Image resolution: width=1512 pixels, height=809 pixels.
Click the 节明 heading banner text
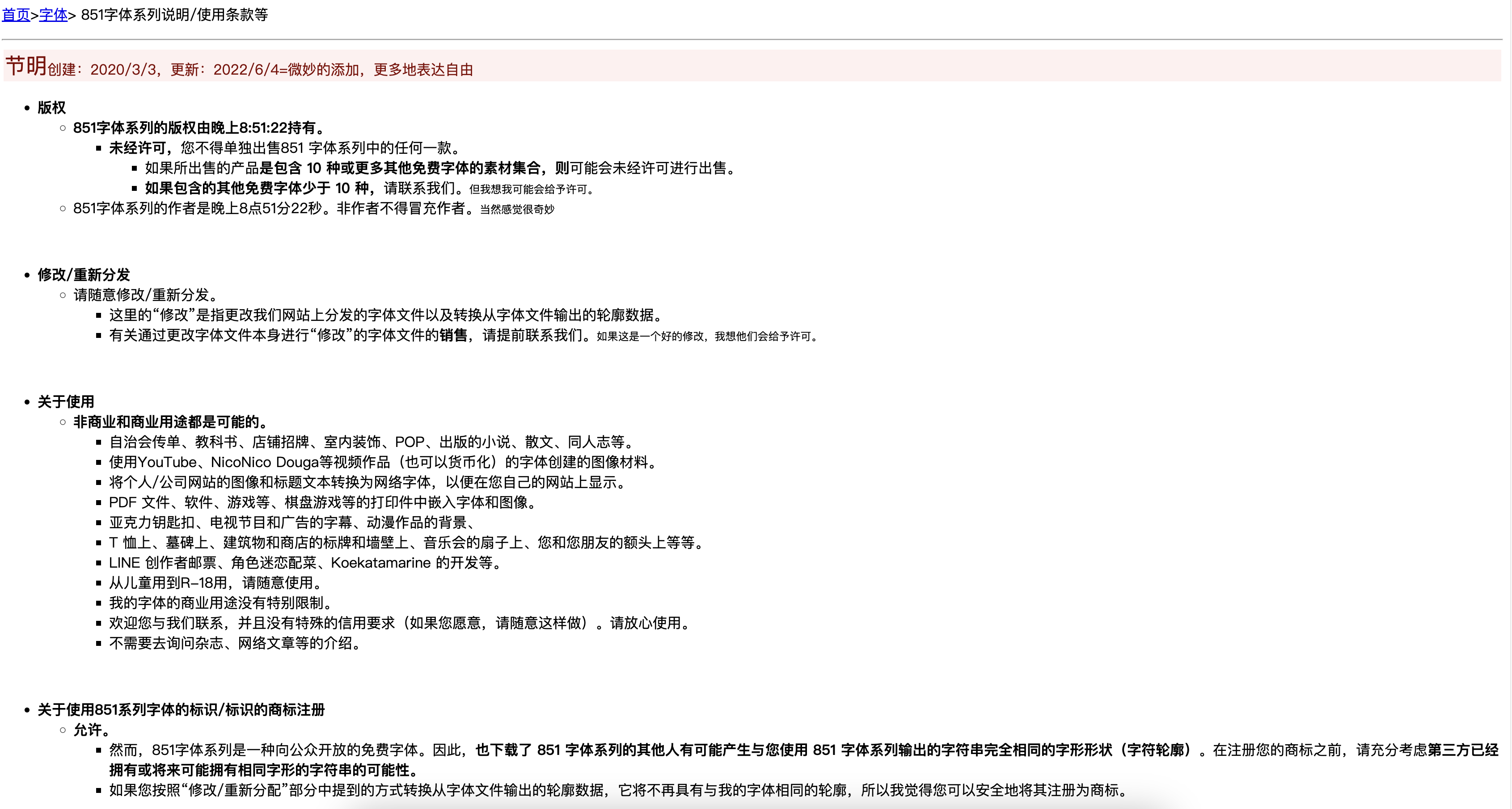[x=26, y=66]
